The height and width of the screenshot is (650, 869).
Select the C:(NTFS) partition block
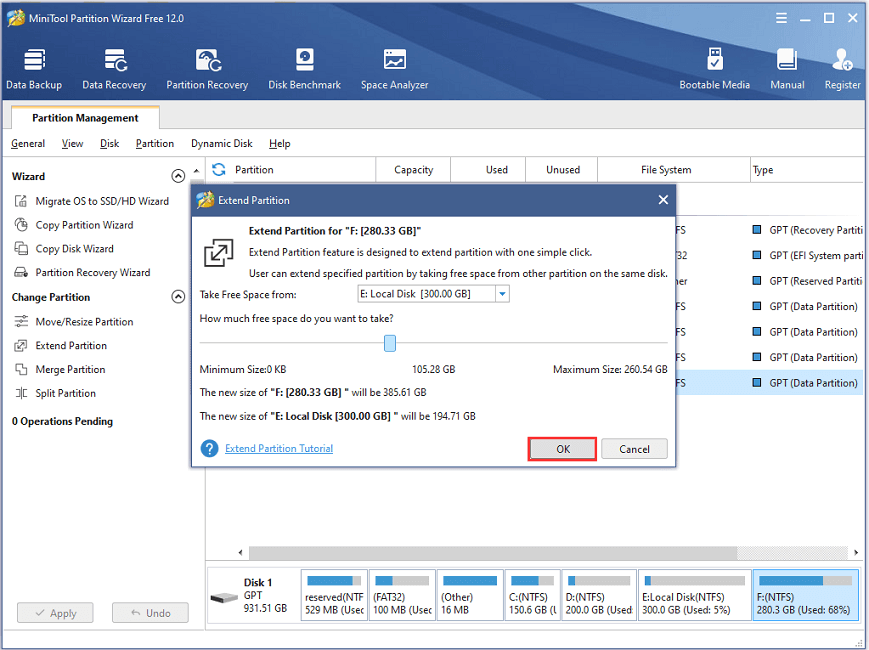coord(533,596)
